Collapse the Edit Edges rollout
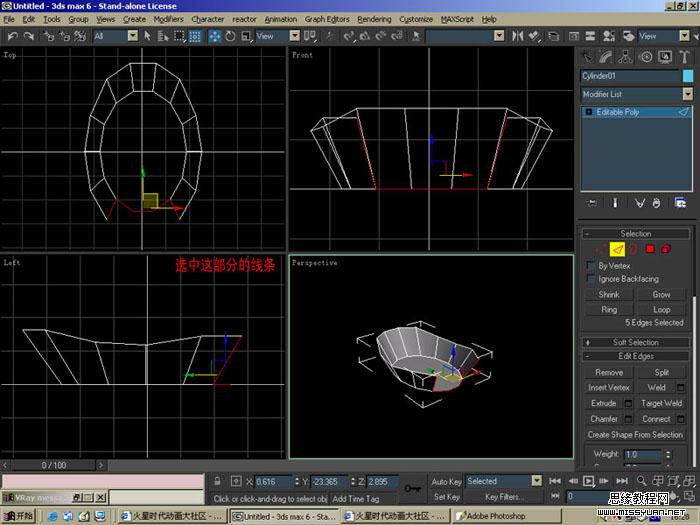 click(x=636, y=356)
